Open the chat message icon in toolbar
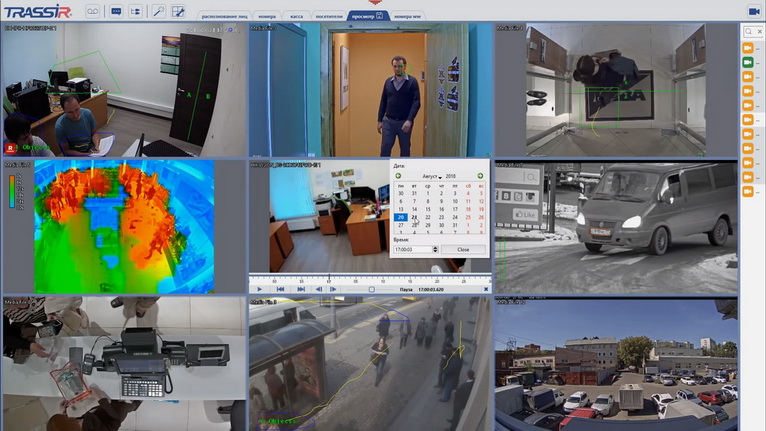Image resolution: width=766 pixels, height=431 pixels. click(x=116, y=11)
